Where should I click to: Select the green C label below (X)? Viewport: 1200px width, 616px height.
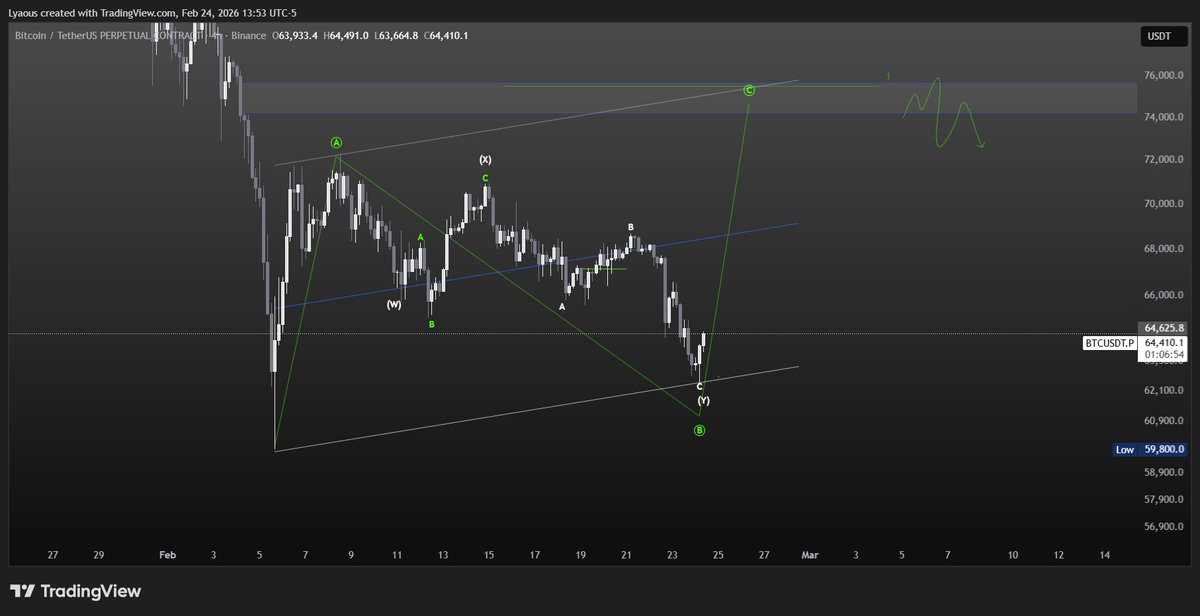click(x=485, y=177)
